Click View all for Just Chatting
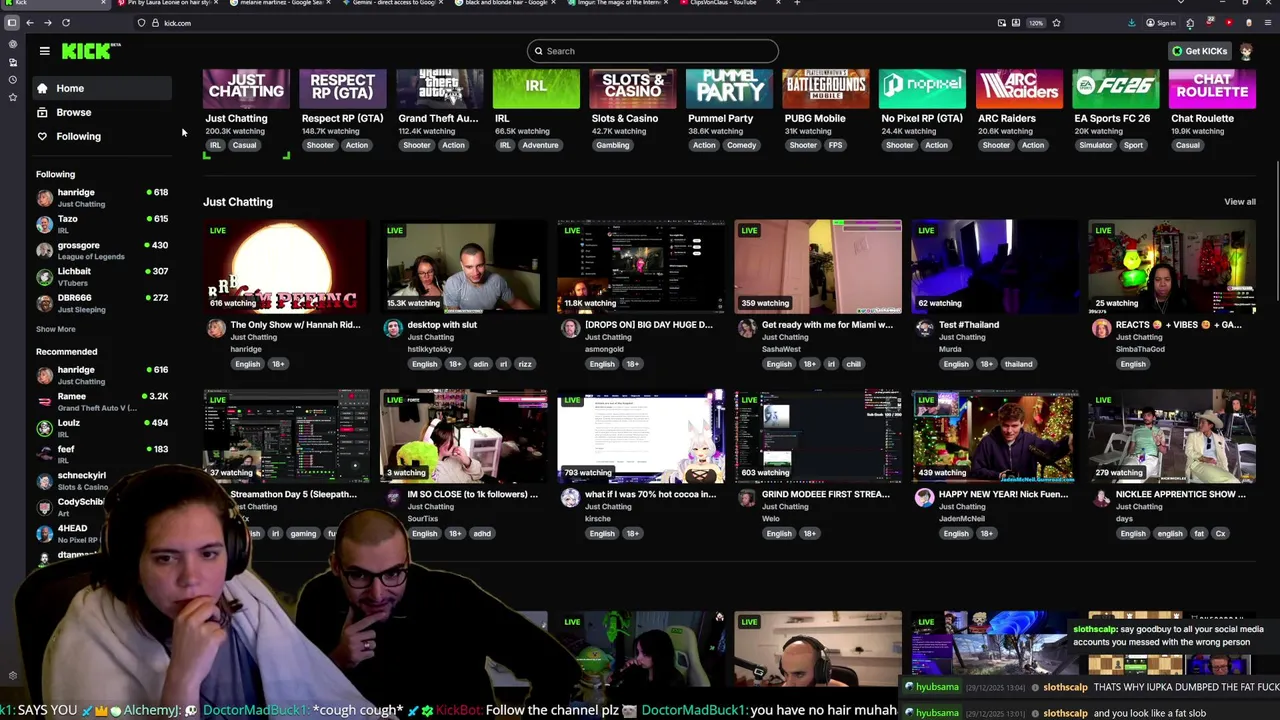The height and width of the screenshot is (720, 1280). [x=1239, y=202]
